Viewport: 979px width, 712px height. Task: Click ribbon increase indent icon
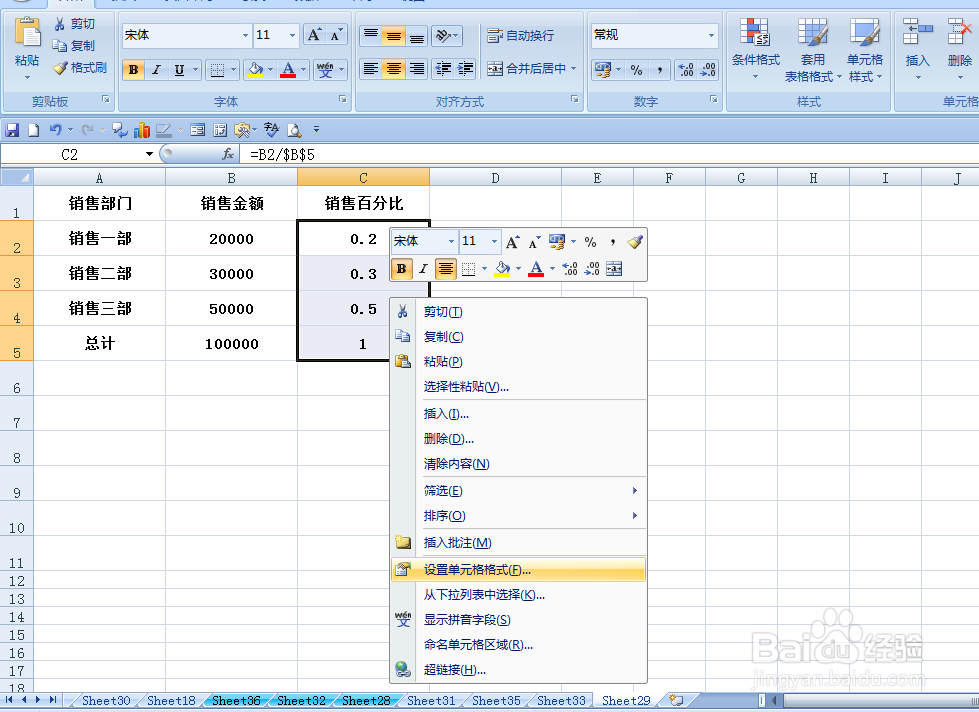click(465, 69)
